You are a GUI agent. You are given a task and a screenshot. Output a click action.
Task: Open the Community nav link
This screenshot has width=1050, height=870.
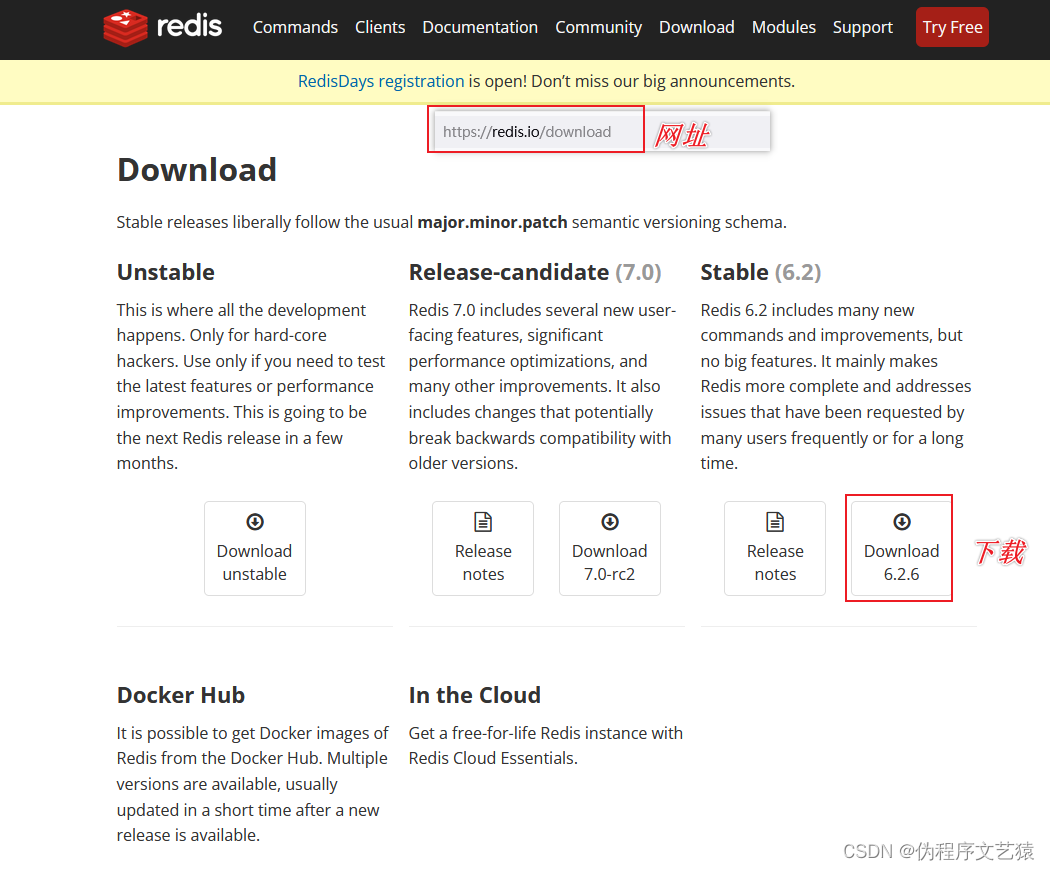tap(599, 27)
